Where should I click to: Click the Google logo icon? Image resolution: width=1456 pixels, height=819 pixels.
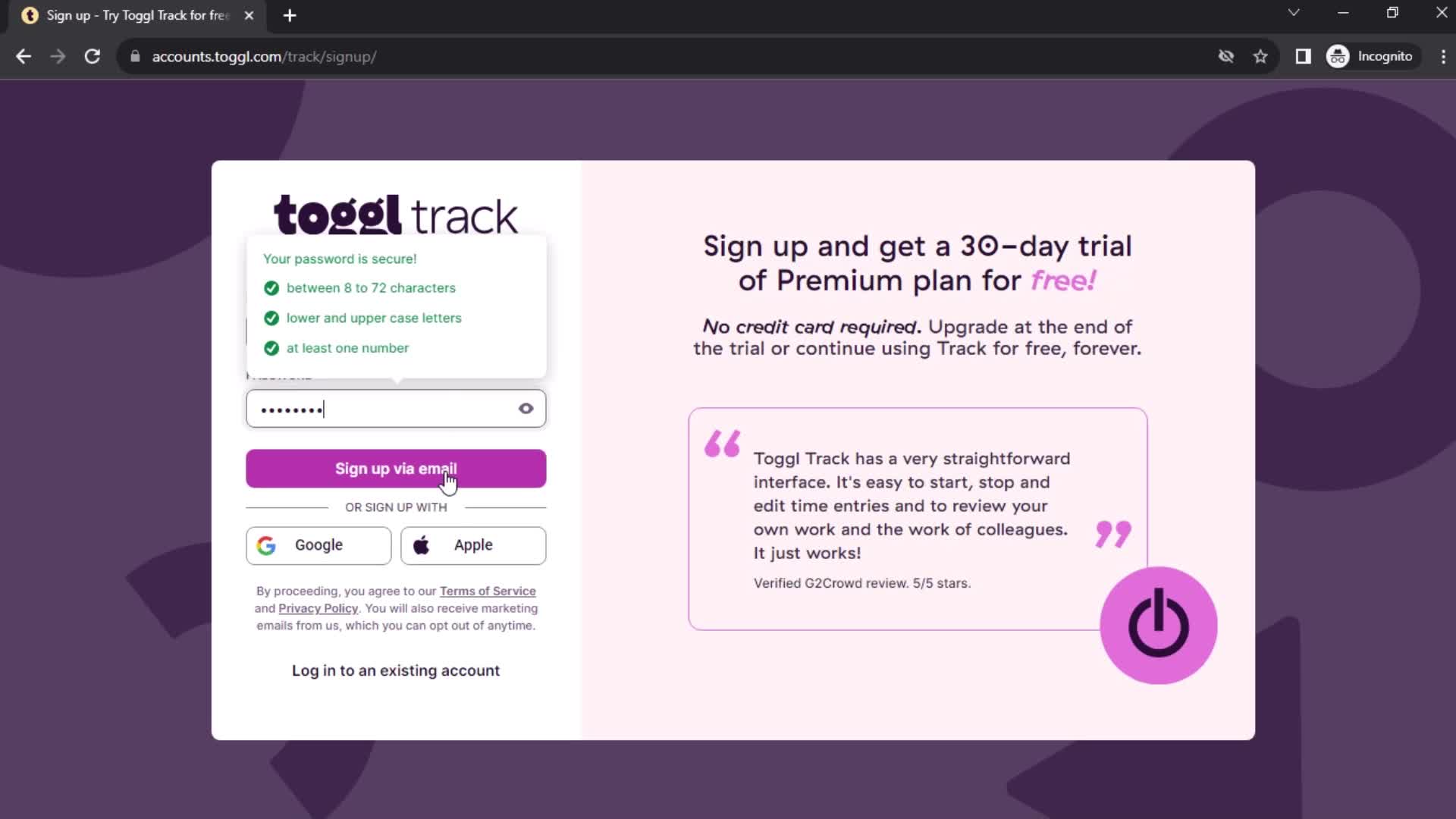[x=266, y=545]
